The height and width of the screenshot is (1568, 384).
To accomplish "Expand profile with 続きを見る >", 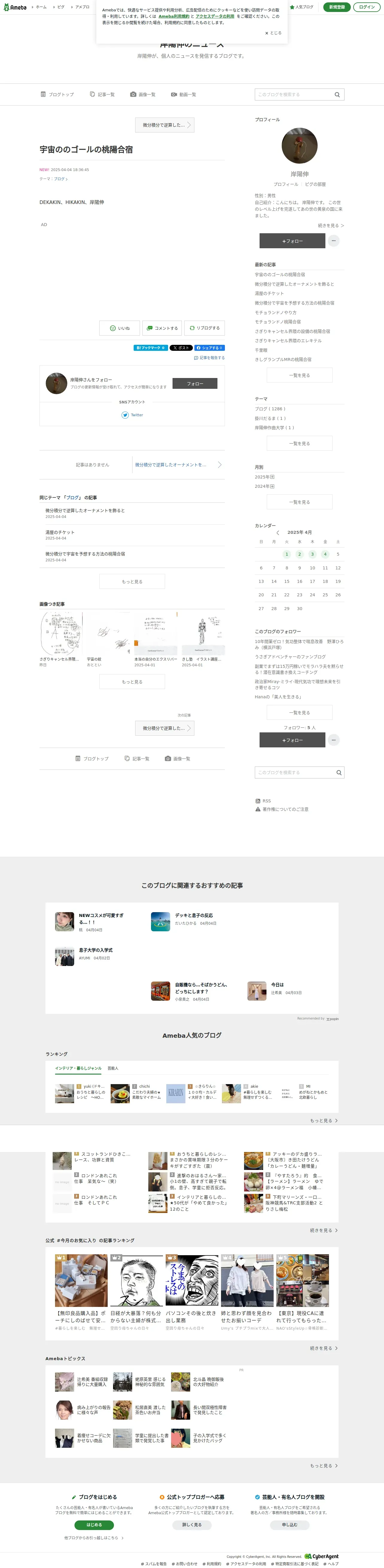I will click(x=330, y=226).
